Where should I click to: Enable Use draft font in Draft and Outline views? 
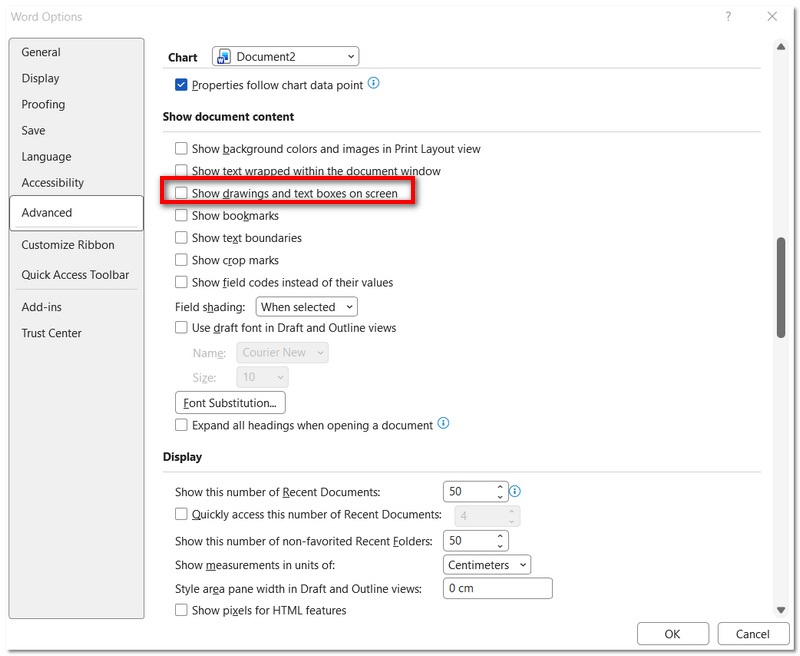pyautogui.click(x=181, y=327)
